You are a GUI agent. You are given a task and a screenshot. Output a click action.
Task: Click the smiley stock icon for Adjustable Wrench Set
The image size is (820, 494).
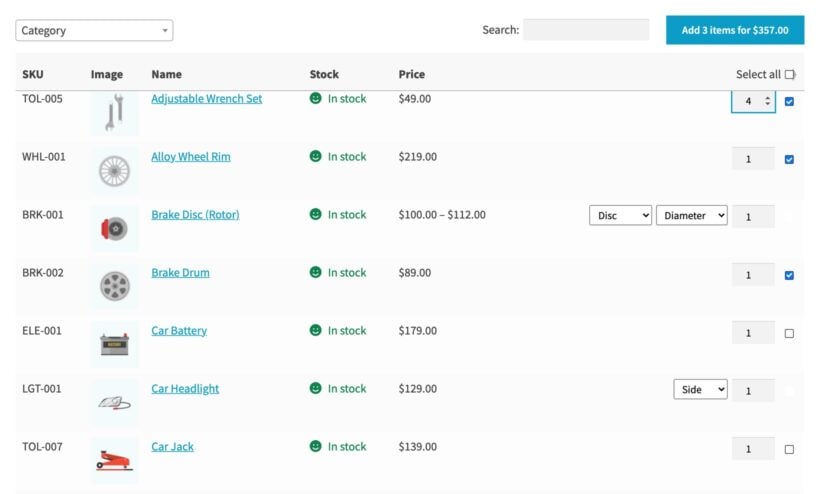point(315,98)
